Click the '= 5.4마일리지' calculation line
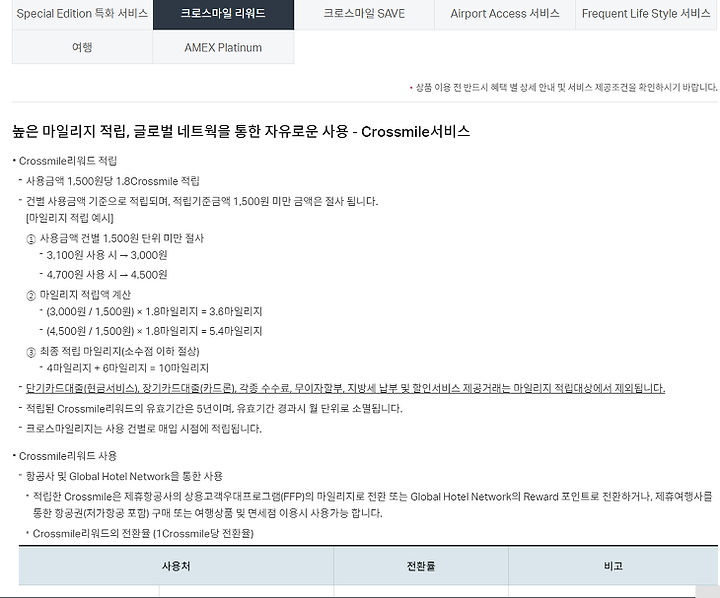Screen dimensions: 720x598 pyautogui.click(x=154, y=331)
